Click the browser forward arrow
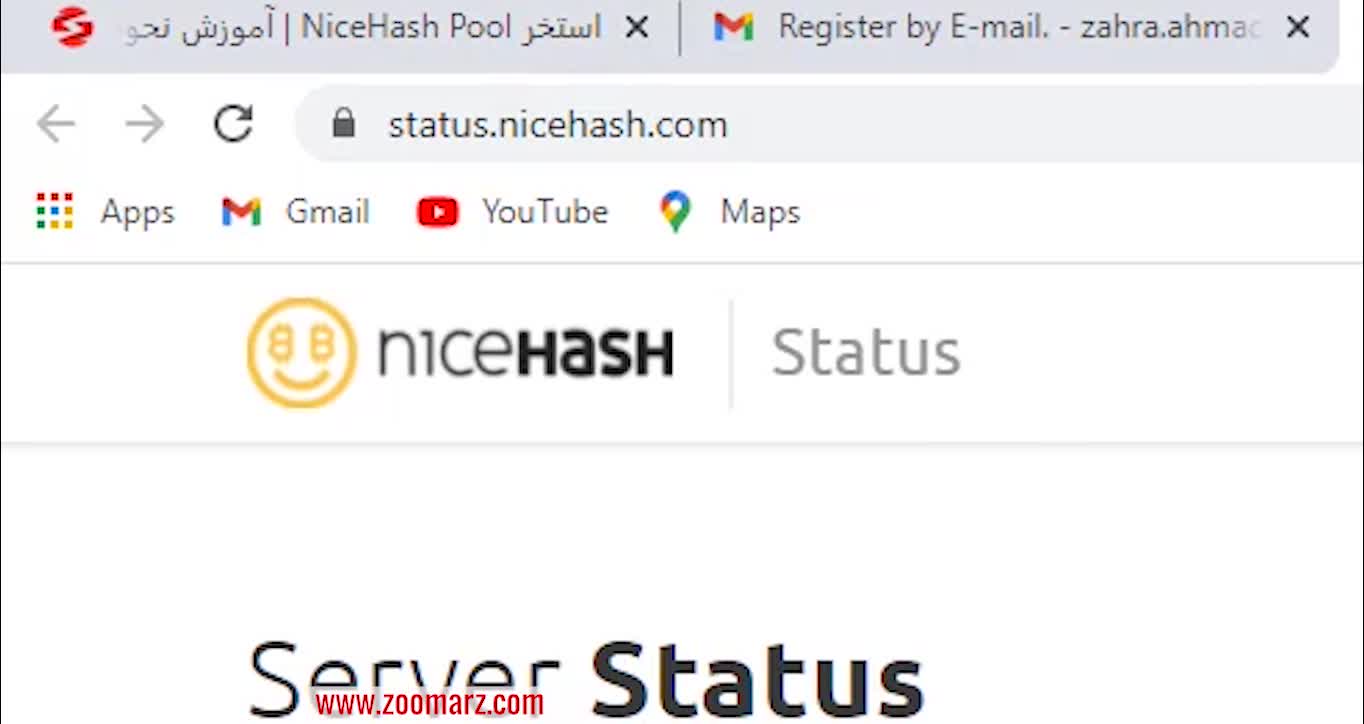The image size is (1364, 724). coord(145,124)
